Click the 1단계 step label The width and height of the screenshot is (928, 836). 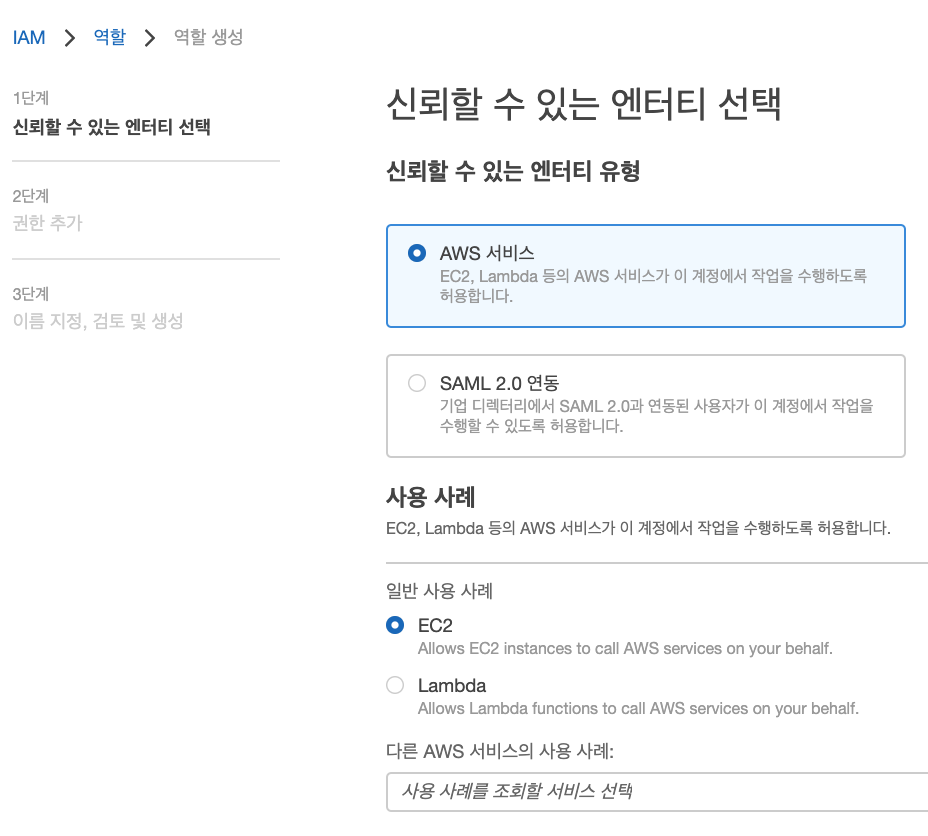[x=31, y=98]
